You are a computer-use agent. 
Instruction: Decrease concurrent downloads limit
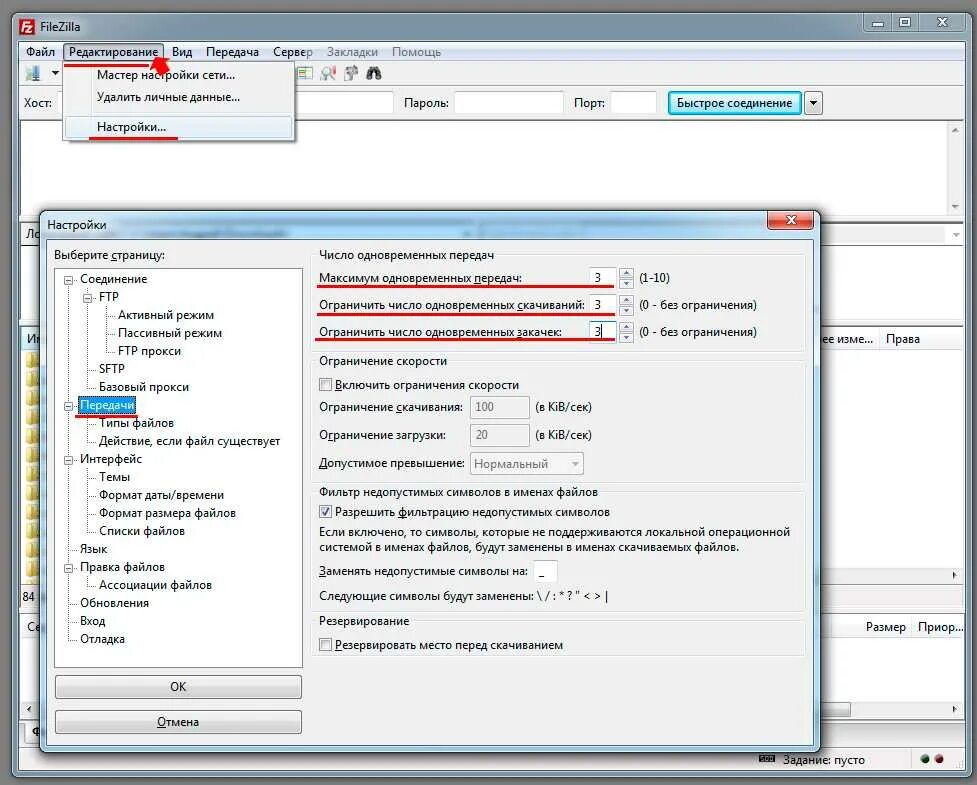pyautogui.click(x=627, y=310)
